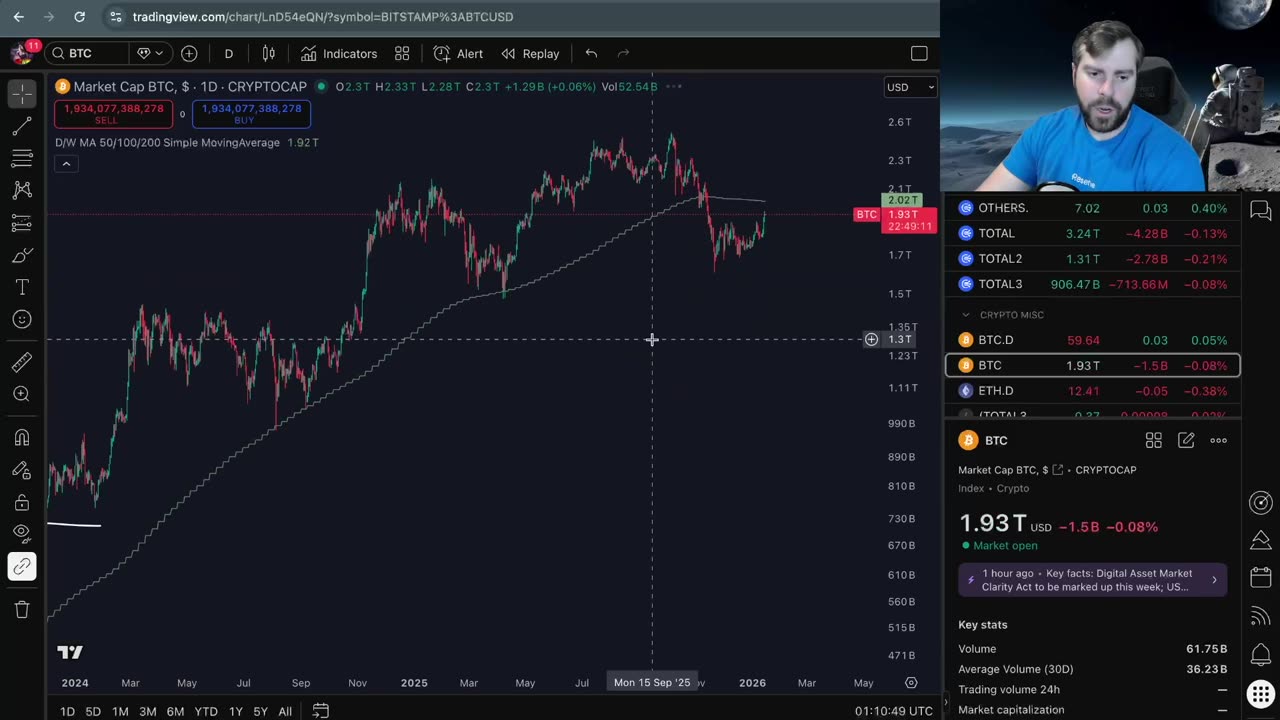Toggle drawing sync link tool
Viewport: 1280px width, 720px height.
tap(21, 567)
